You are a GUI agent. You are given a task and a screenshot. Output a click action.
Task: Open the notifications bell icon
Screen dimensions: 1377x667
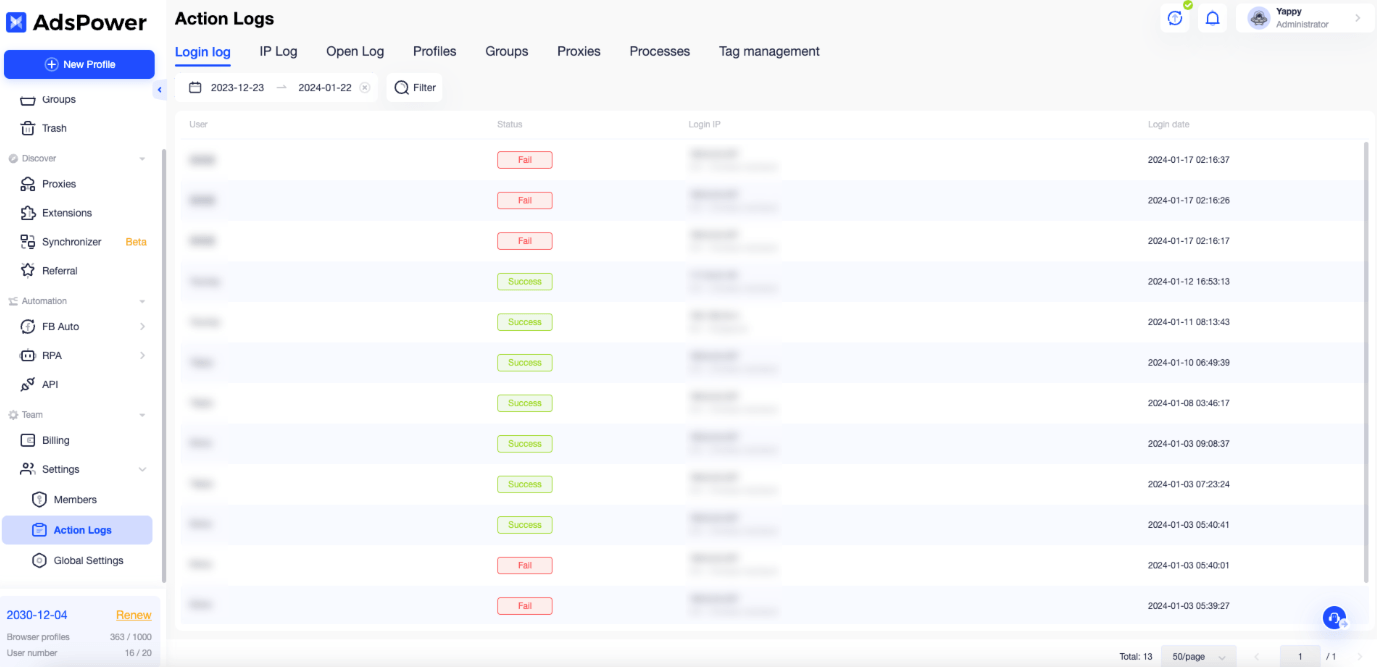1213,18
